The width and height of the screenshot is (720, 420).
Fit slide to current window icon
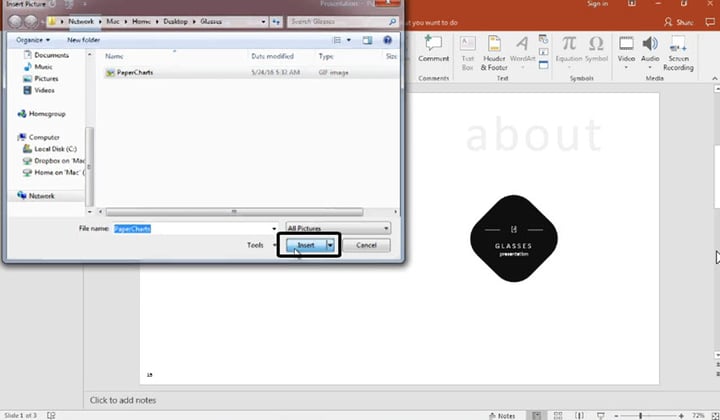click(x=714, y=415)
